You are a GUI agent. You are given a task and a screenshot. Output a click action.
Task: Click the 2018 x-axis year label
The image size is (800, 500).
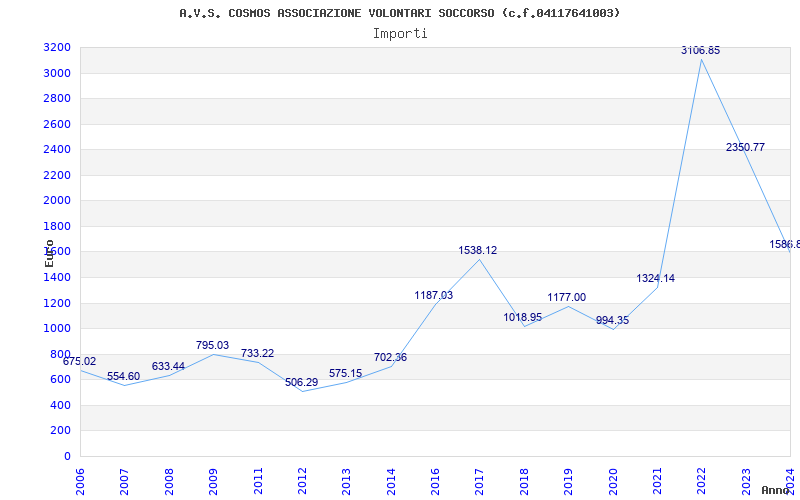(524, 481)
